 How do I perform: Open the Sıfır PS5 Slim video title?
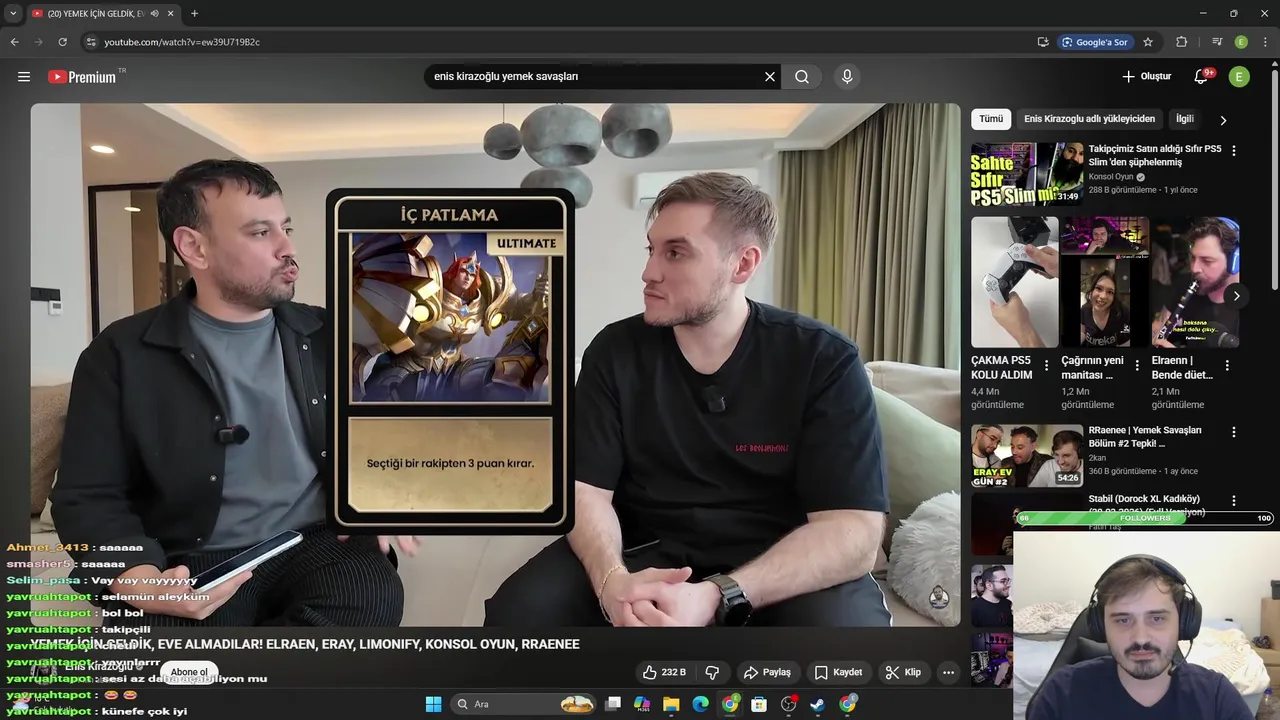tap(1154, 156)
